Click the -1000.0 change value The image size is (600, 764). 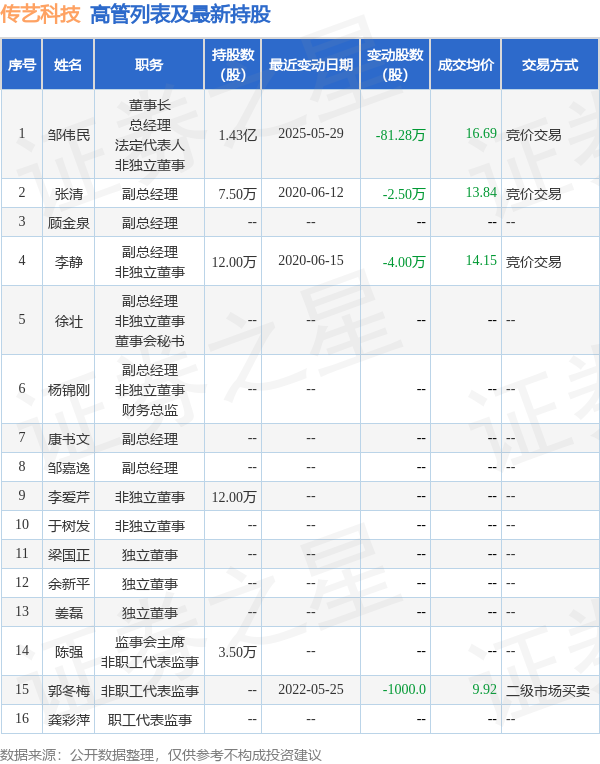point(404,689)
